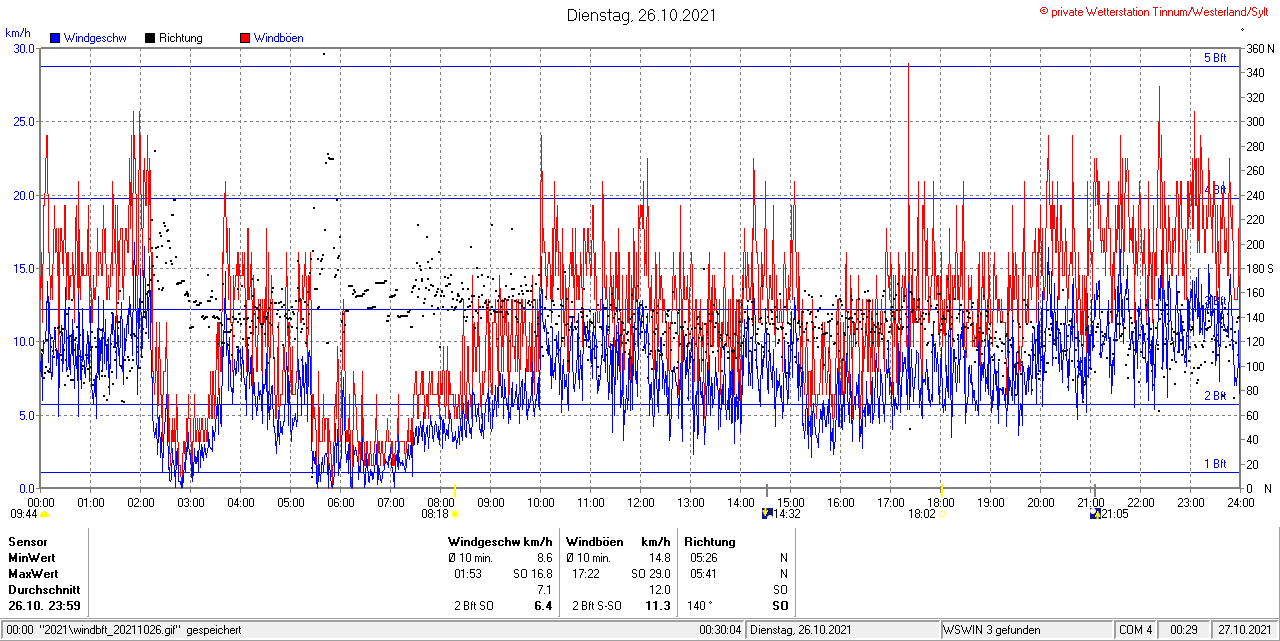This screenshot has height=641, width=1280.
Task: Click the sunset icon beside 18:02
Action: [941, 514]
